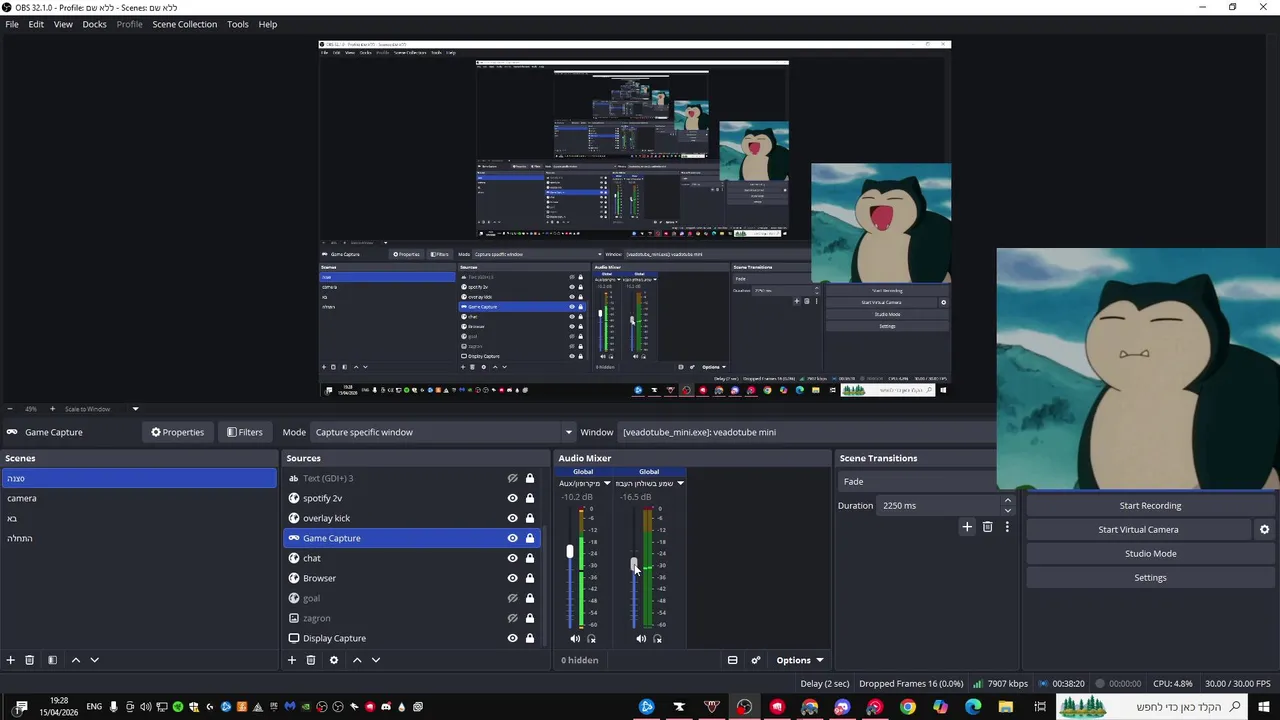Click the Start Recording button
The height and width of the screenshot is (720, 1280).
point(1150,506)
